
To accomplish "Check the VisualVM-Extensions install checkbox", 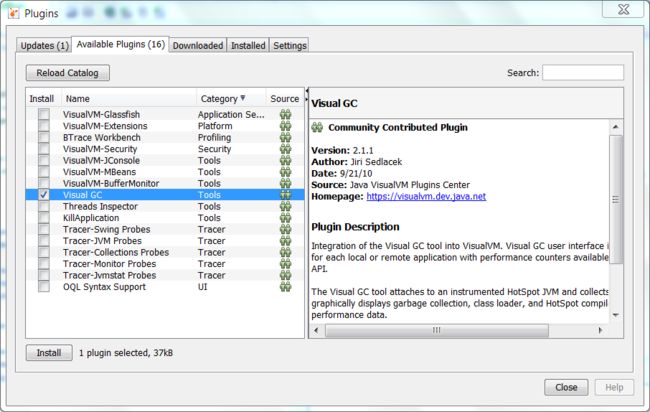I will (x=44, y=126).
